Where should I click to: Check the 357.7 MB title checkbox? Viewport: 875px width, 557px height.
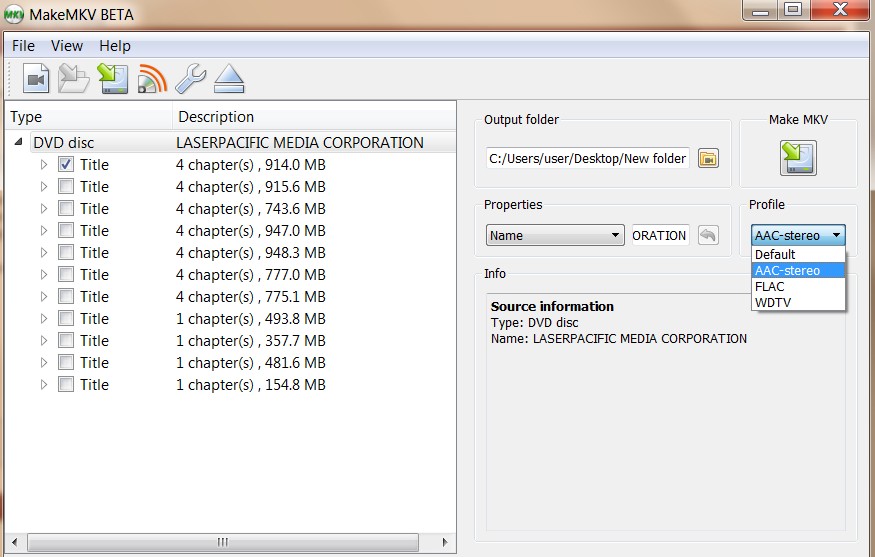pos(66,340)
